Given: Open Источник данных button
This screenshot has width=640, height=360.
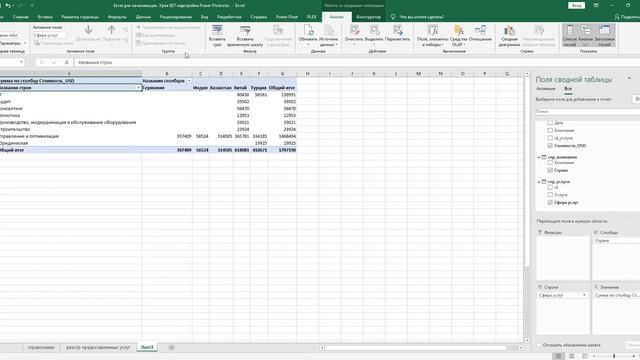Looking at the screenshot, I should (329, 36).
